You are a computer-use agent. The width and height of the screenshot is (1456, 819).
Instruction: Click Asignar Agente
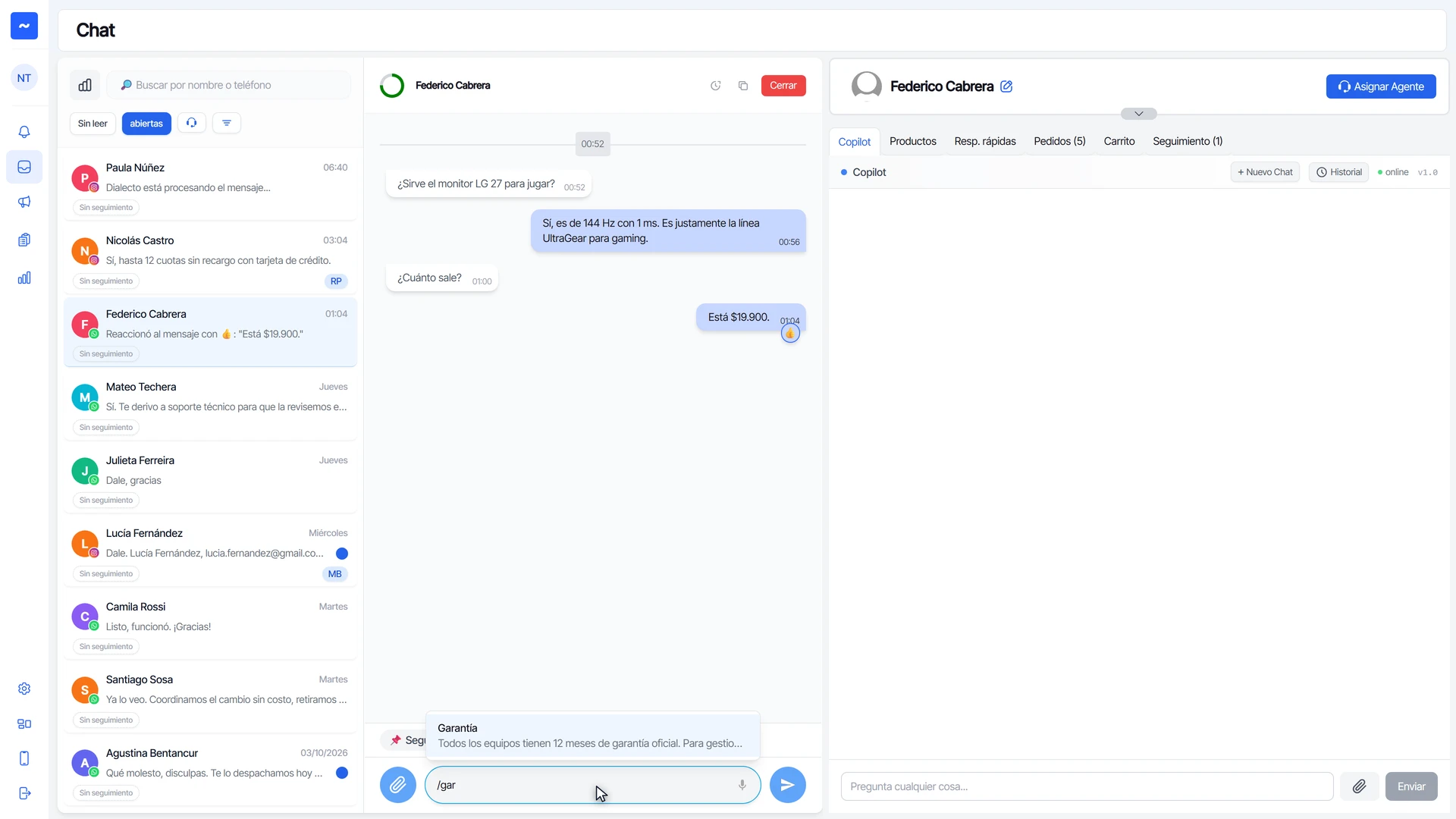pos(1381,86)
